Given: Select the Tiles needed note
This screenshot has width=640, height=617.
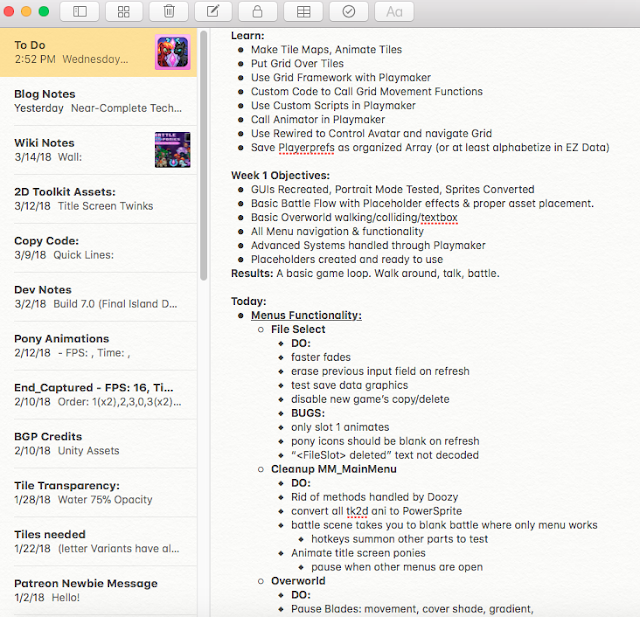Looking at the screenshot, I should (98, 542).
